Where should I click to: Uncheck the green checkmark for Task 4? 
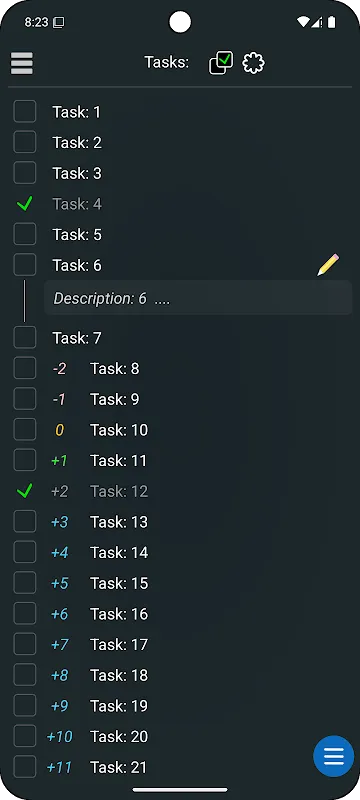click(24, 204)
